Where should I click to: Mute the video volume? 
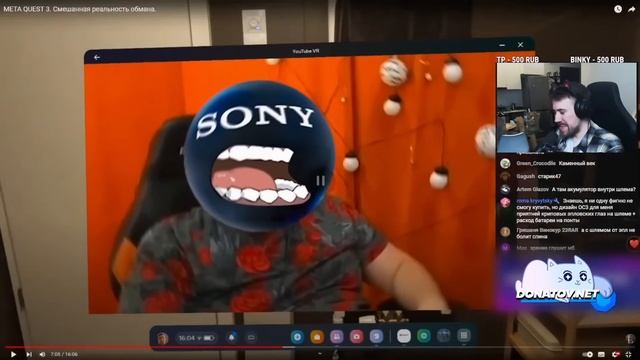(x=42, y=354)
